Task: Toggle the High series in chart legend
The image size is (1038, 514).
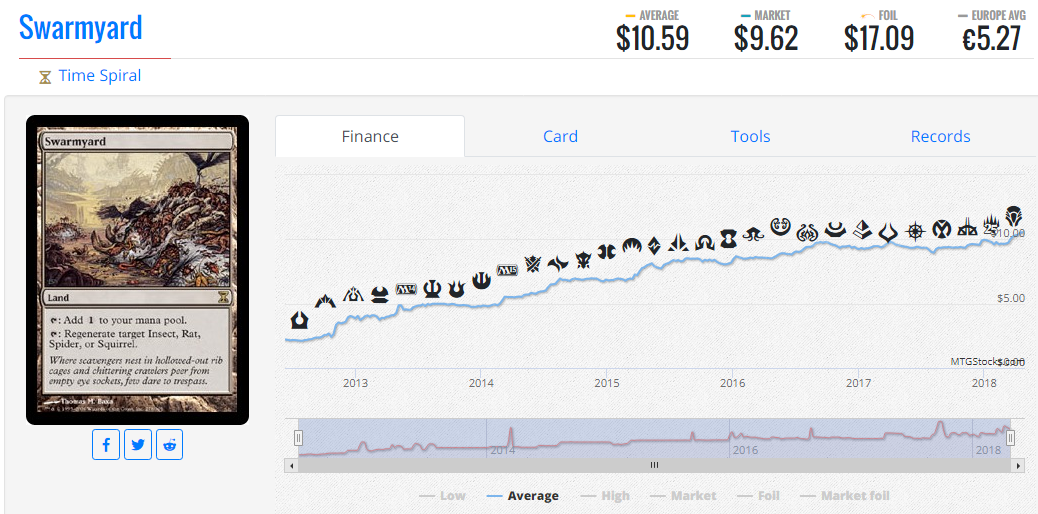Action: (x=604, y=495)
